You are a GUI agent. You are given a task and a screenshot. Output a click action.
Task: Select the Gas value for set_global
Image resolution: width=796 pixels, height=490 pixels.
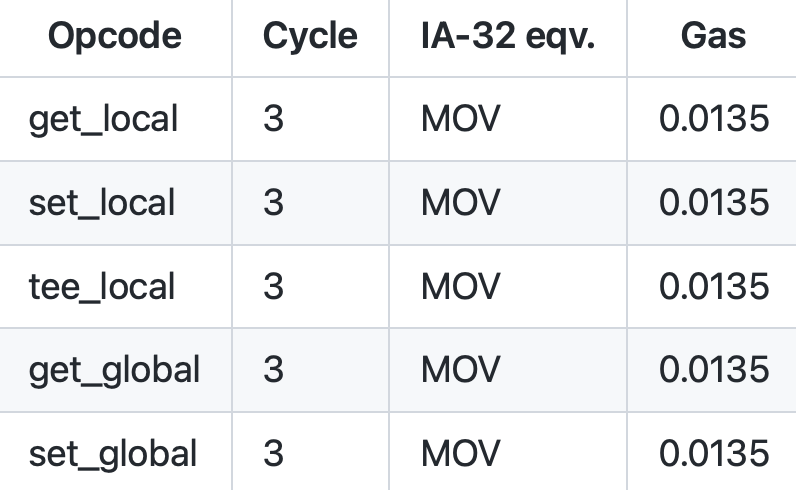pyautogui.click(x=714, y=453)
